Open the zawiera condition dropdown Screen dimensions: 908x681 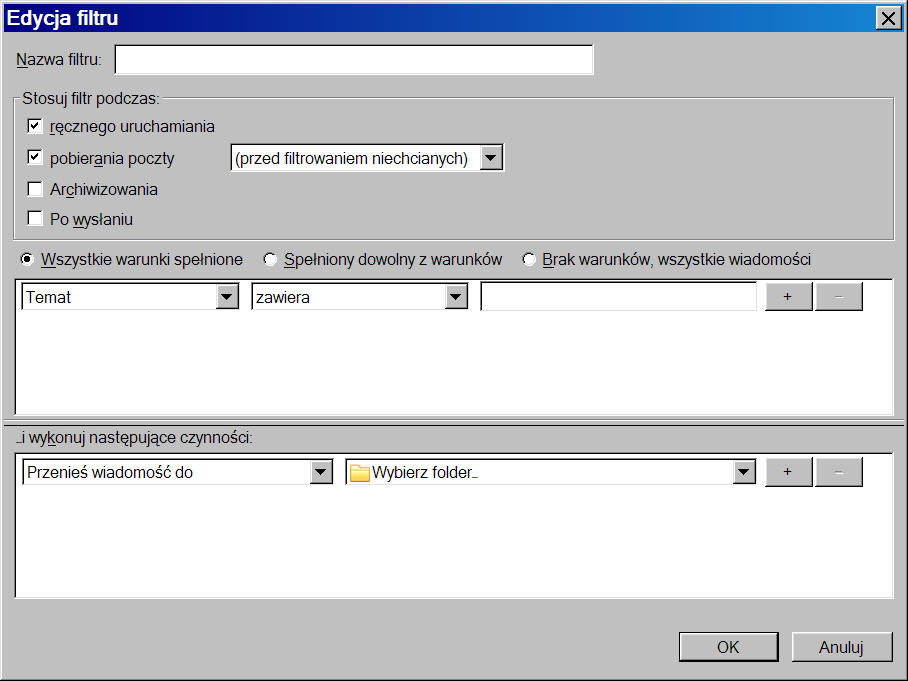pyautogui.click(x=456, y=297)
